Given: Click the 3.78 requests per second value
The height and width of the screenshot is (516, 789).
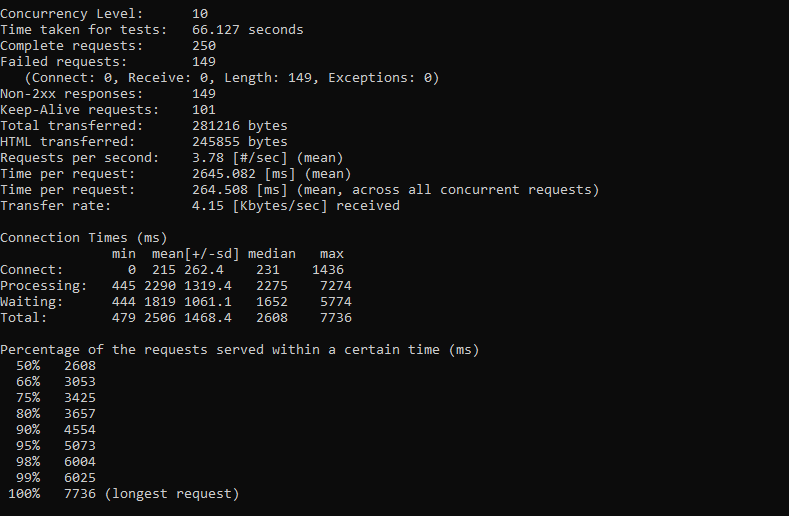Looking at the screenshot, I should point(208,158).
